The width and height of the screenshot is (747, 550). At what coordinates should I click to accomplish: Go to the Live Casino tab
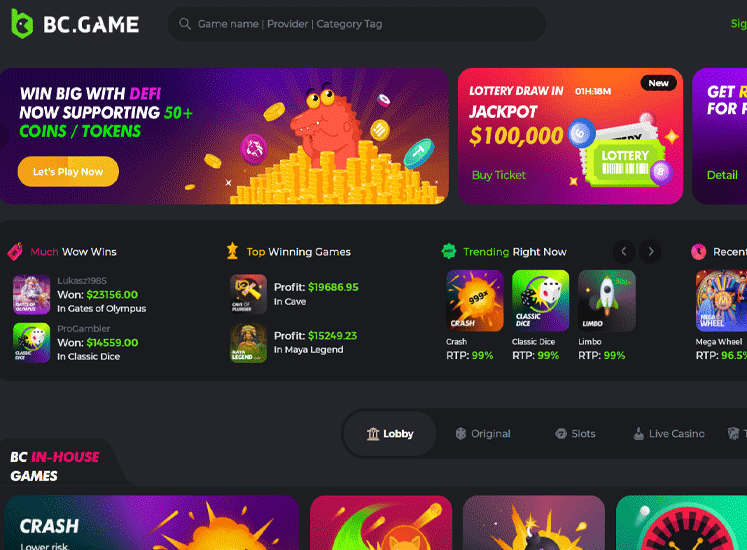click(668, 434)
